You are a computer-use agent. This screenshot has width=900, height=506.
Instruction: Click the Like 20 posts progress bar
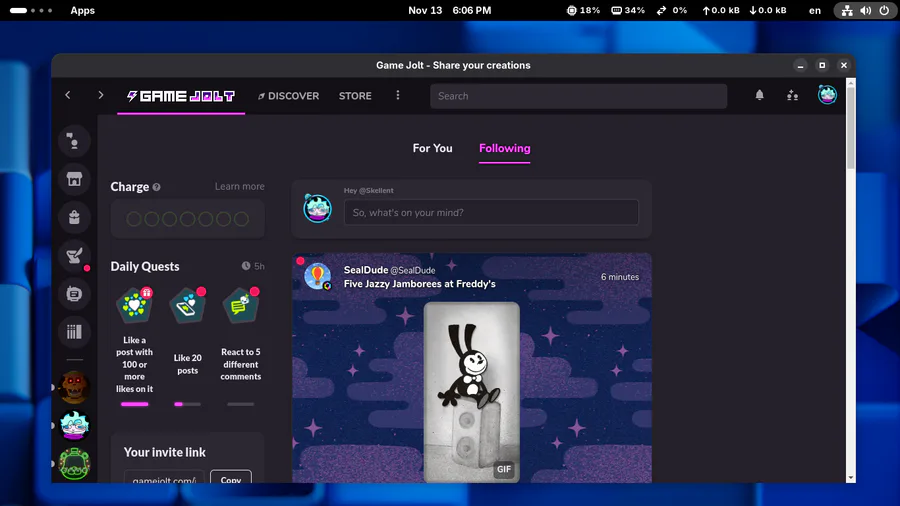tap(188, 404)
